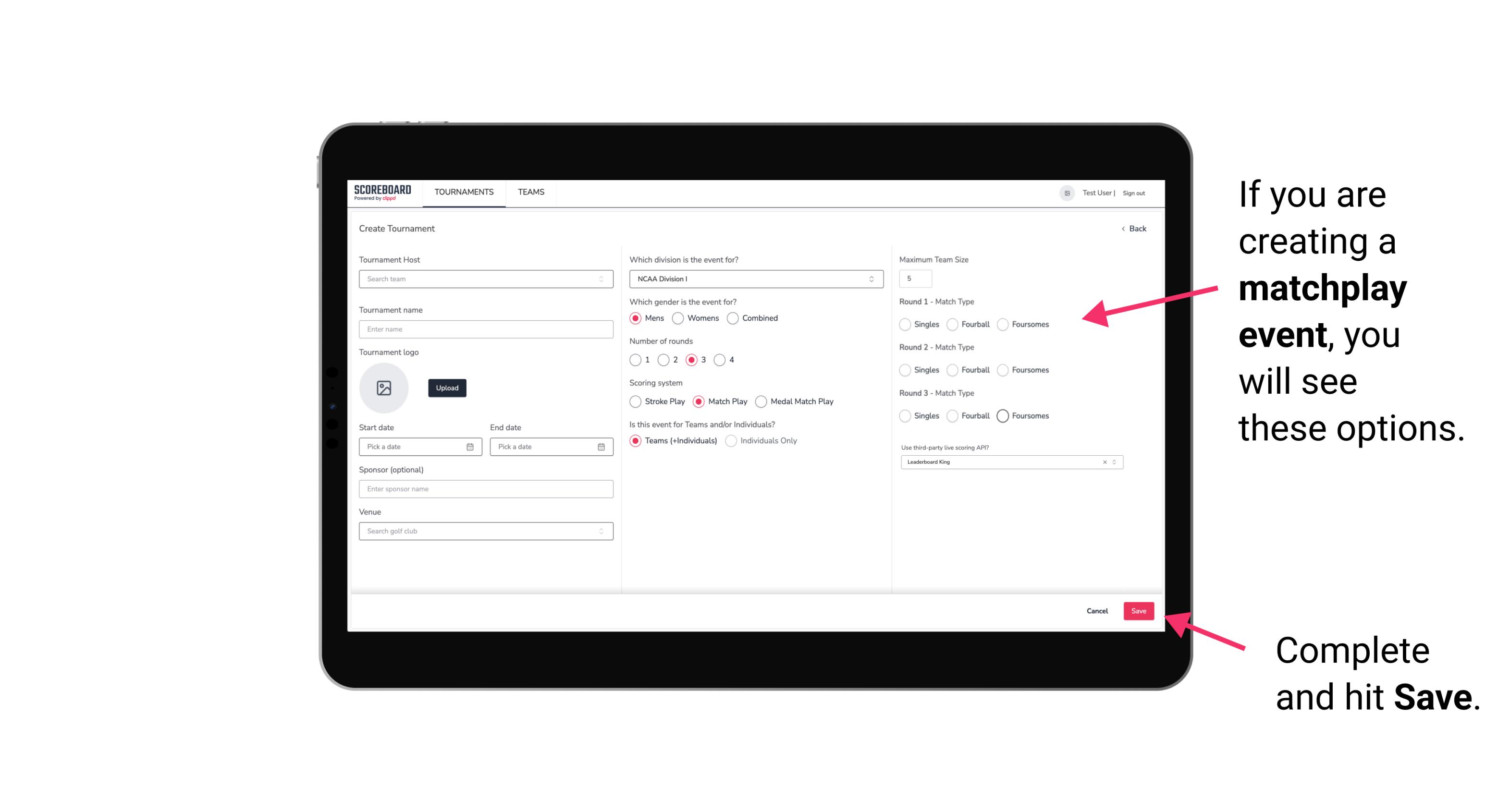
Task: Click the Scoreboard logo icon
Action: (x=384, y=192)
